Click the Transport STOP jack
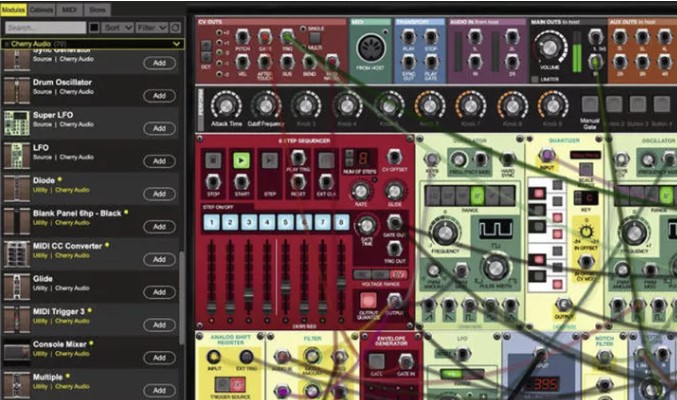 tap(431, 37)
